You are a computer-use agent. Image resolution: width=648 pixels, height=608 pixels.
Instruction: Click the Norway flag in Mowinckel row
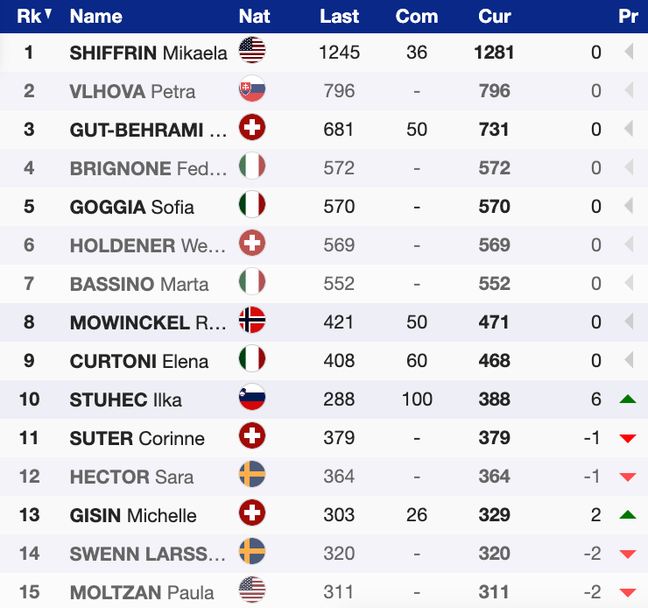252,321
